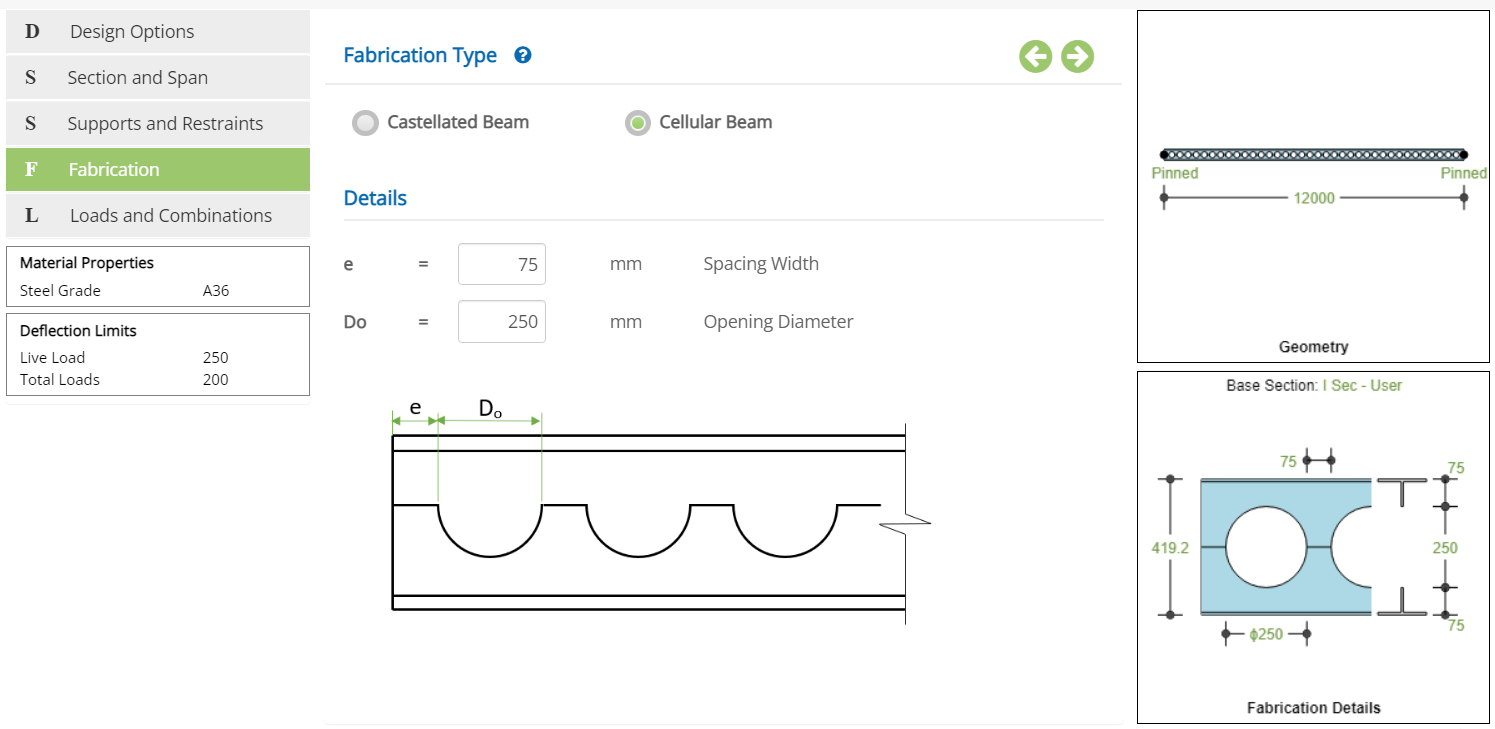Click the Fabrication Type help question icon
Viewport: 1495px width, 729px height.
[522, 56]
